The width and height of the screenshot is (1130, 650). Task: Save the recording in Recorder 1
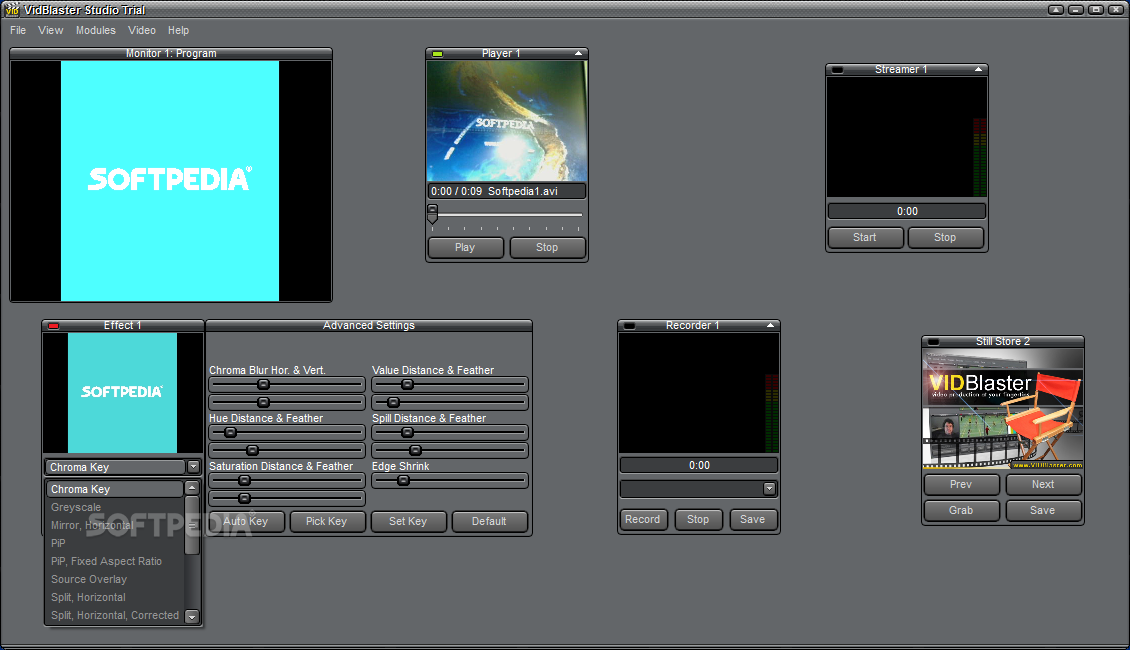tap(752, 520)
